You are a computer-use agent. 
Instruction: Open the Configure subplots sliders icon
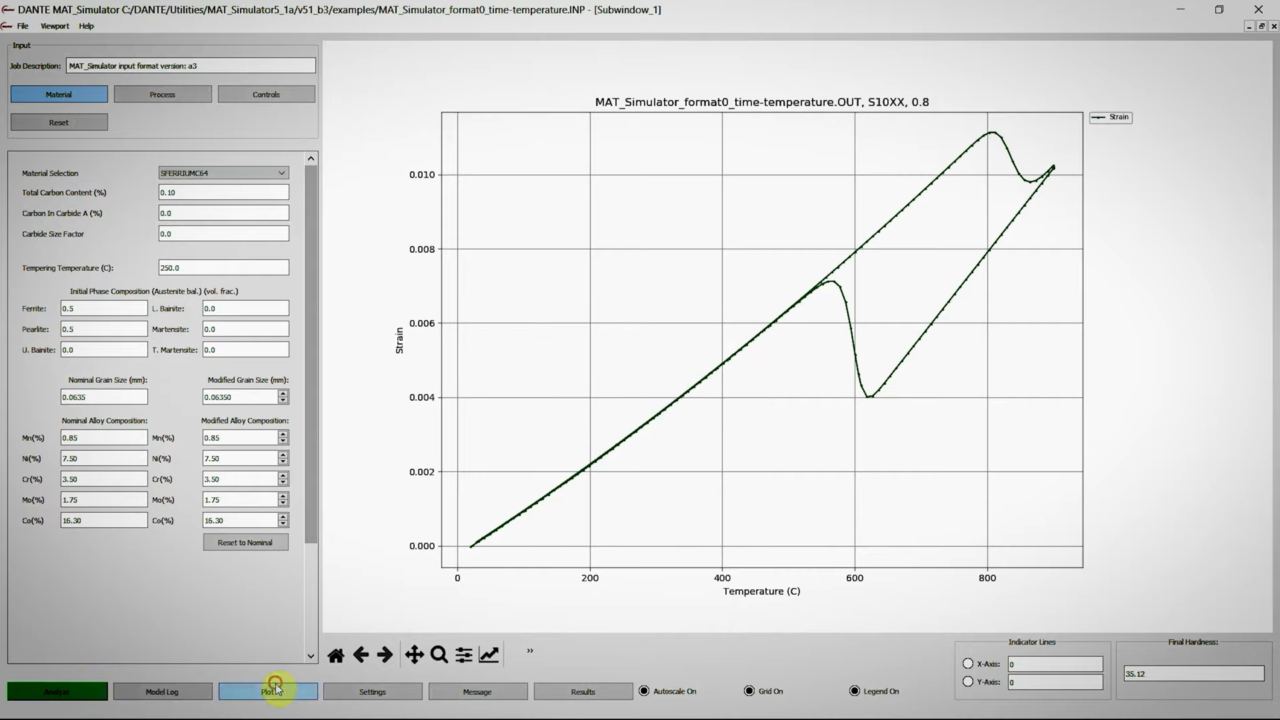pyautogui.click(x=464, y=655)
